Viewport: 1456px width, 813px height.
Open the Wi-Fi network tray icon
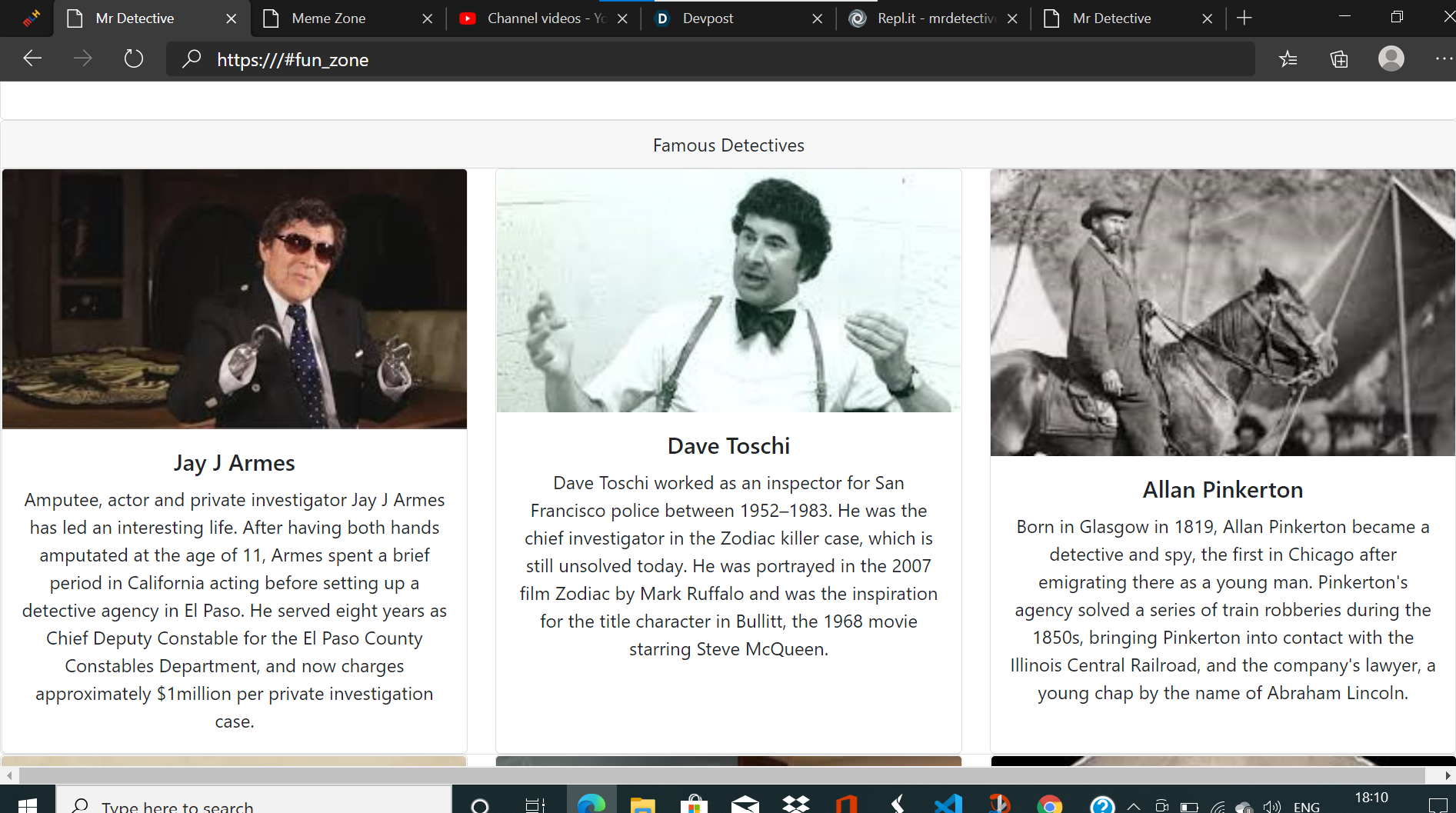pos(1218,806)
